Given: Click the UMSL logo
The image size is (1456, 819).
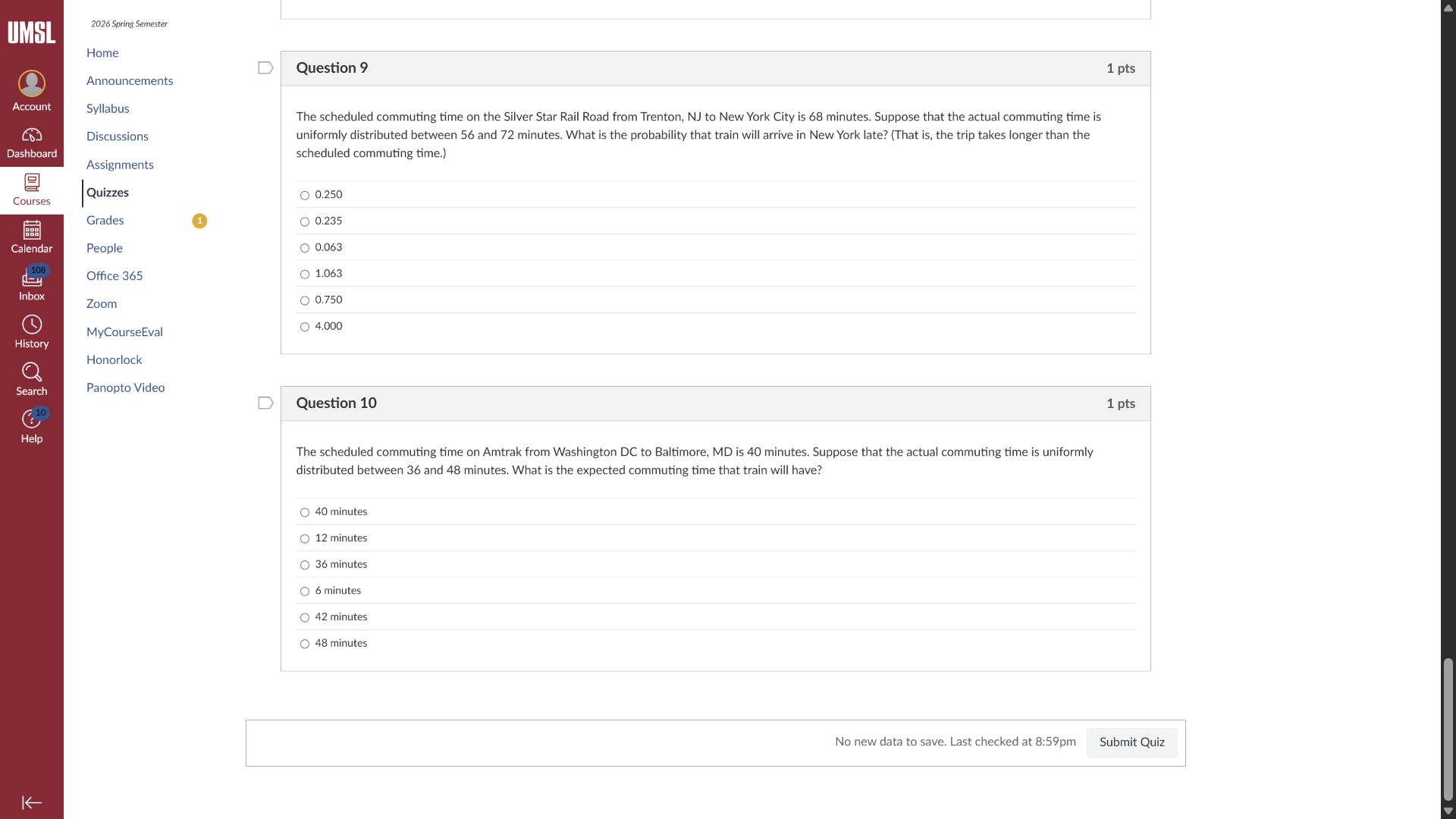Looking at the screenshot, I should (x=31, y=33).
